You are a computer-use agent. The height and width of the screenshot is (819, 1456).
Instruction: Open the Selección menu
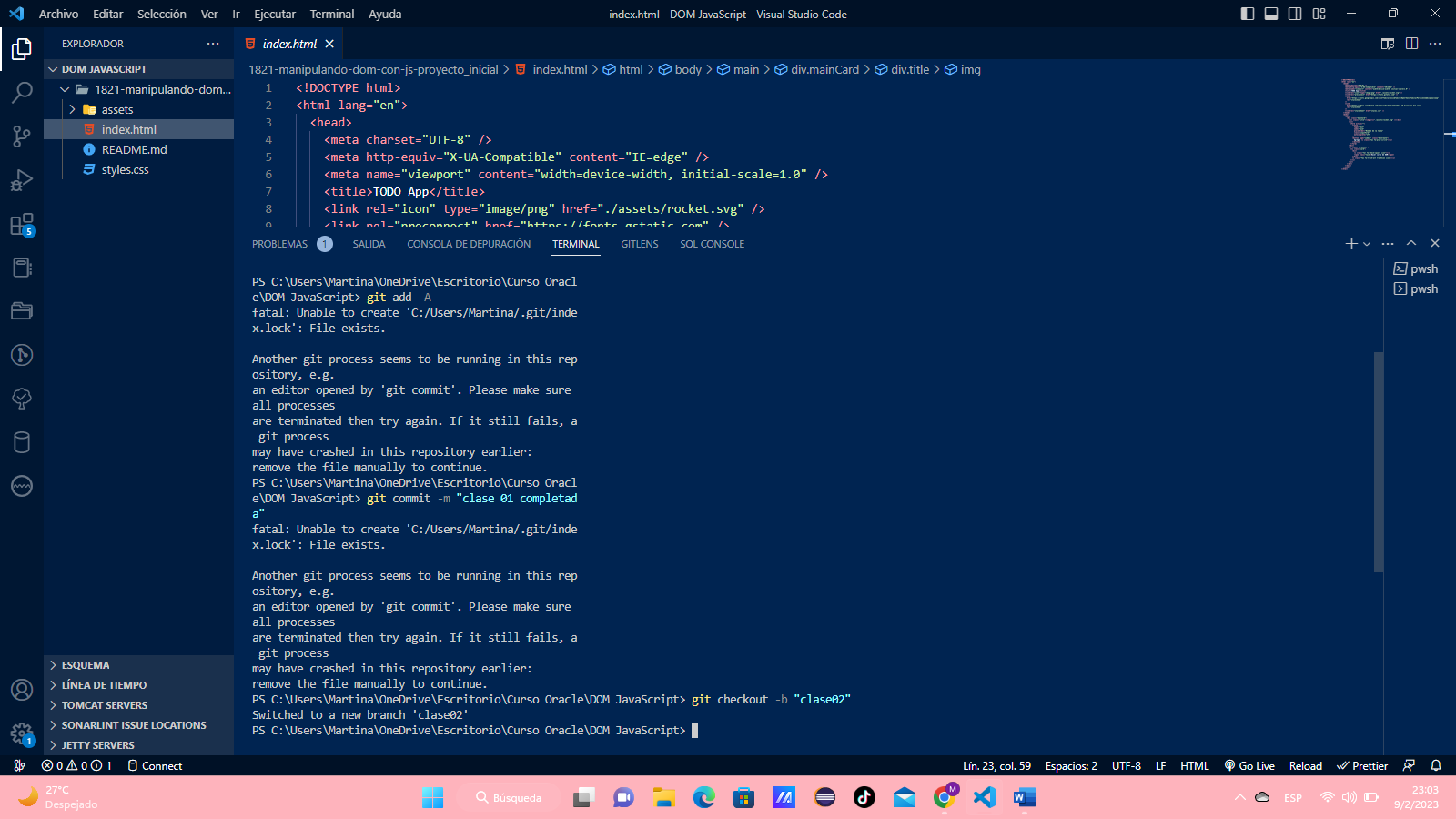click(x=162, y=14)
